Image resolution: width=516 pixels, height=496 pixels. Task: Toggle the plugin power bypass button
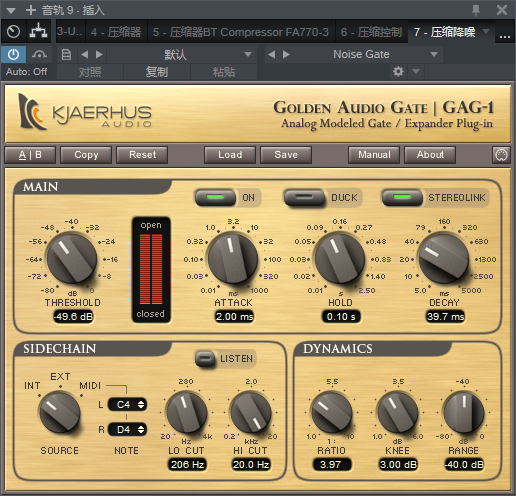click(x=13, y=54)
